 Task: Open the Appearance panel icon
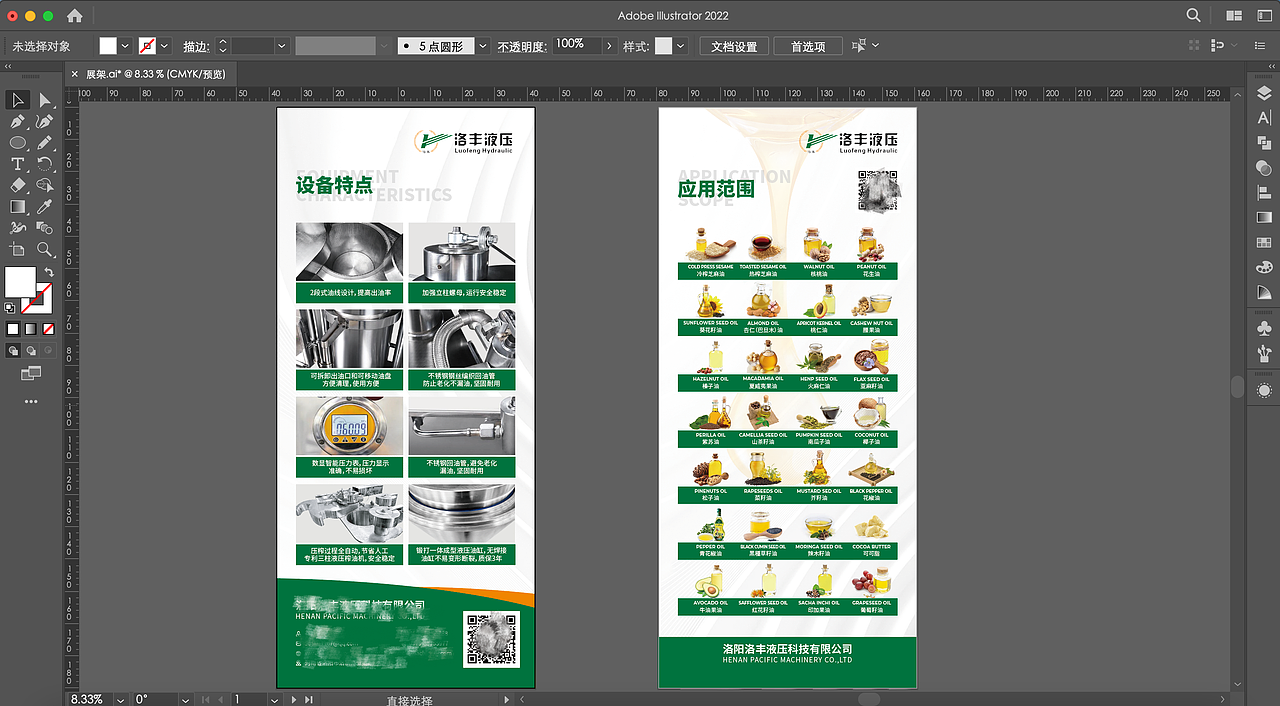[x=1264, y=390]
